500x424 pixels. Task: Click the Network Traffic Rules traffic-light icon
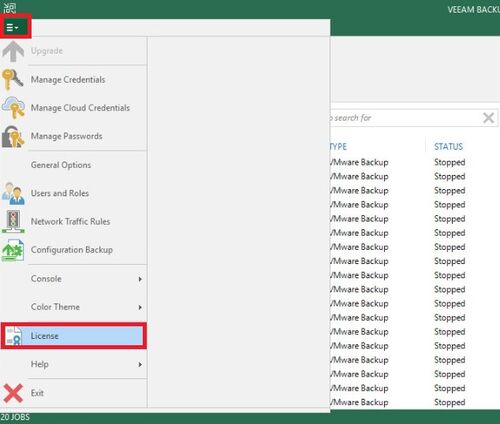pyautogui.click(x=13, y=222)
